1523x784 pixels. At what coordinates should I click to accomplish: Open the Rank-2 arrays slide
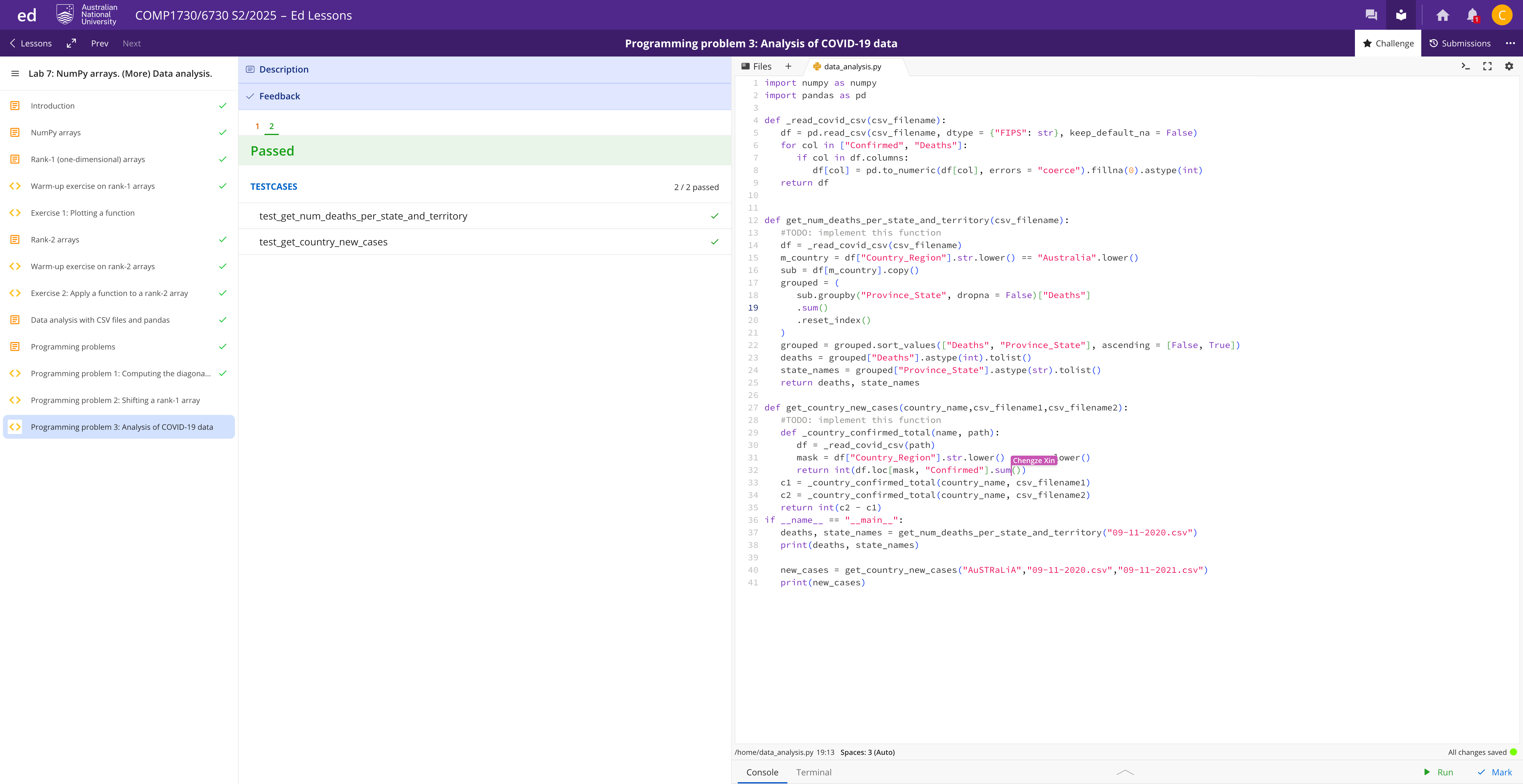[119, 239]
